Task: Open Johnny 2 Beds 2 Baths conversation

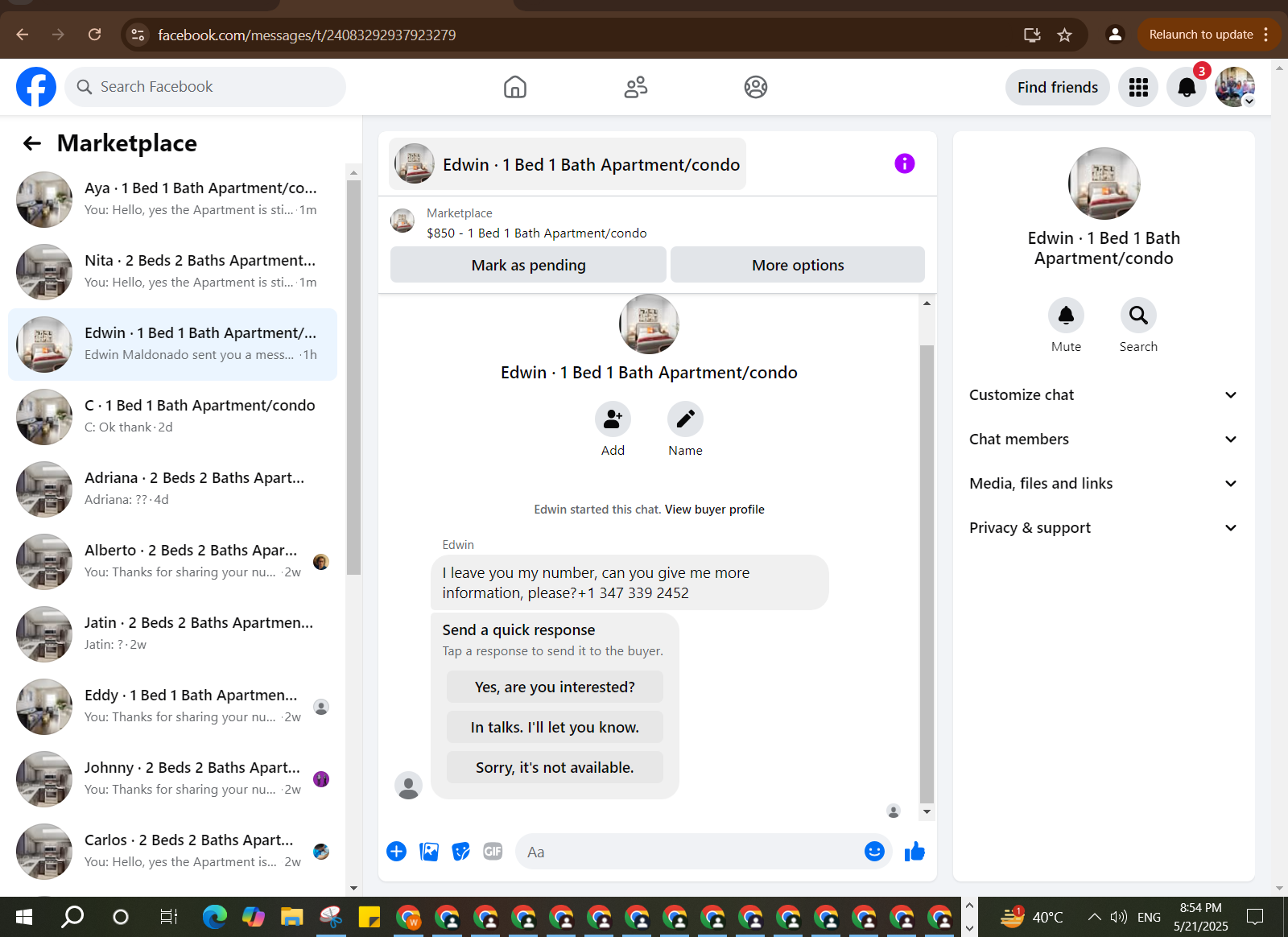Action: tap(172, 778)
